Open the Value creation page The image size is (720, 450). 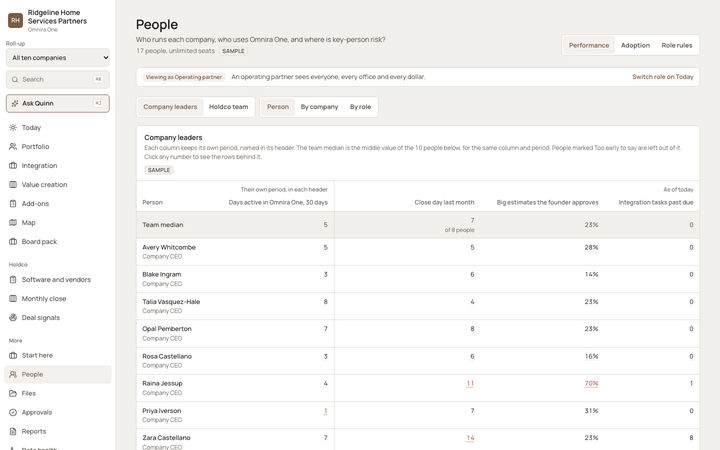[58, 185]
